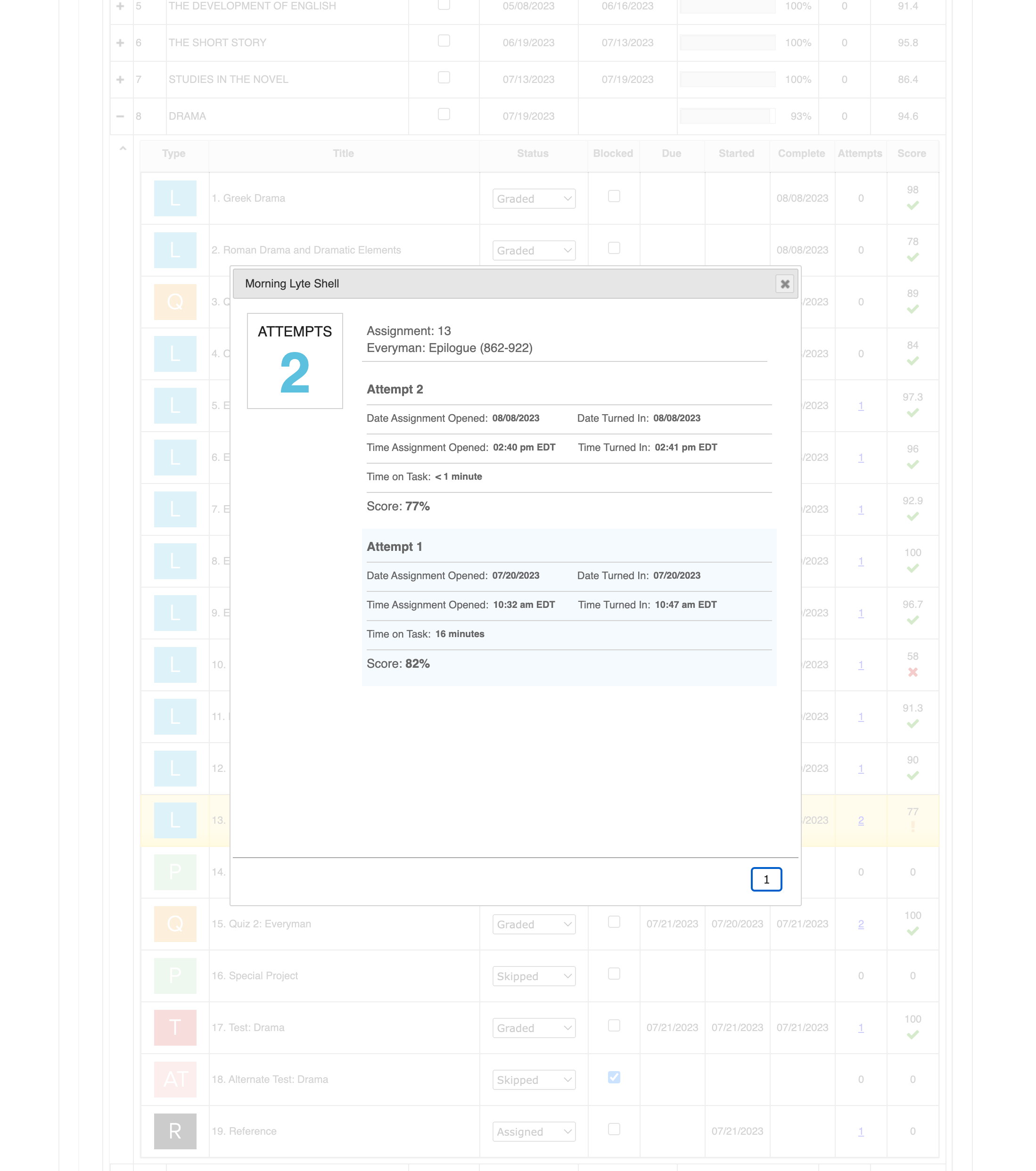The image size is (1036, 1171).
Task: Click the T icon for Test: Drama
Action: (175, 1027)
